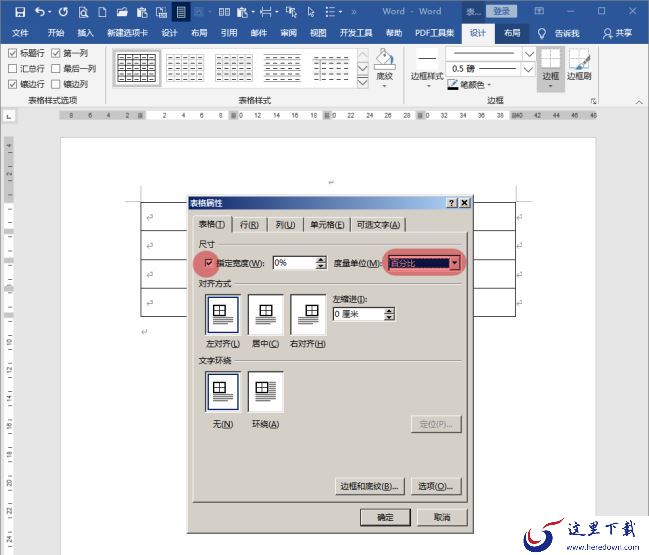The height and width of the screenshot is (555, 649).
Task: Click the highlighted page view icon
Action: tap(181, 12)
